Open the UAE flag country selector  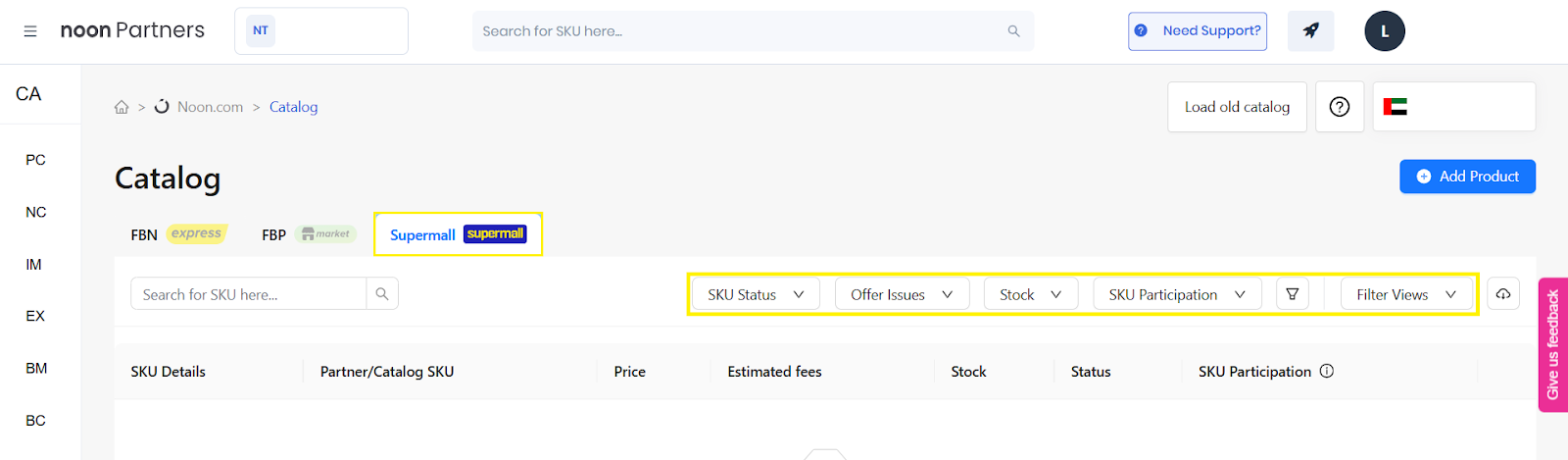(1454, 107)
